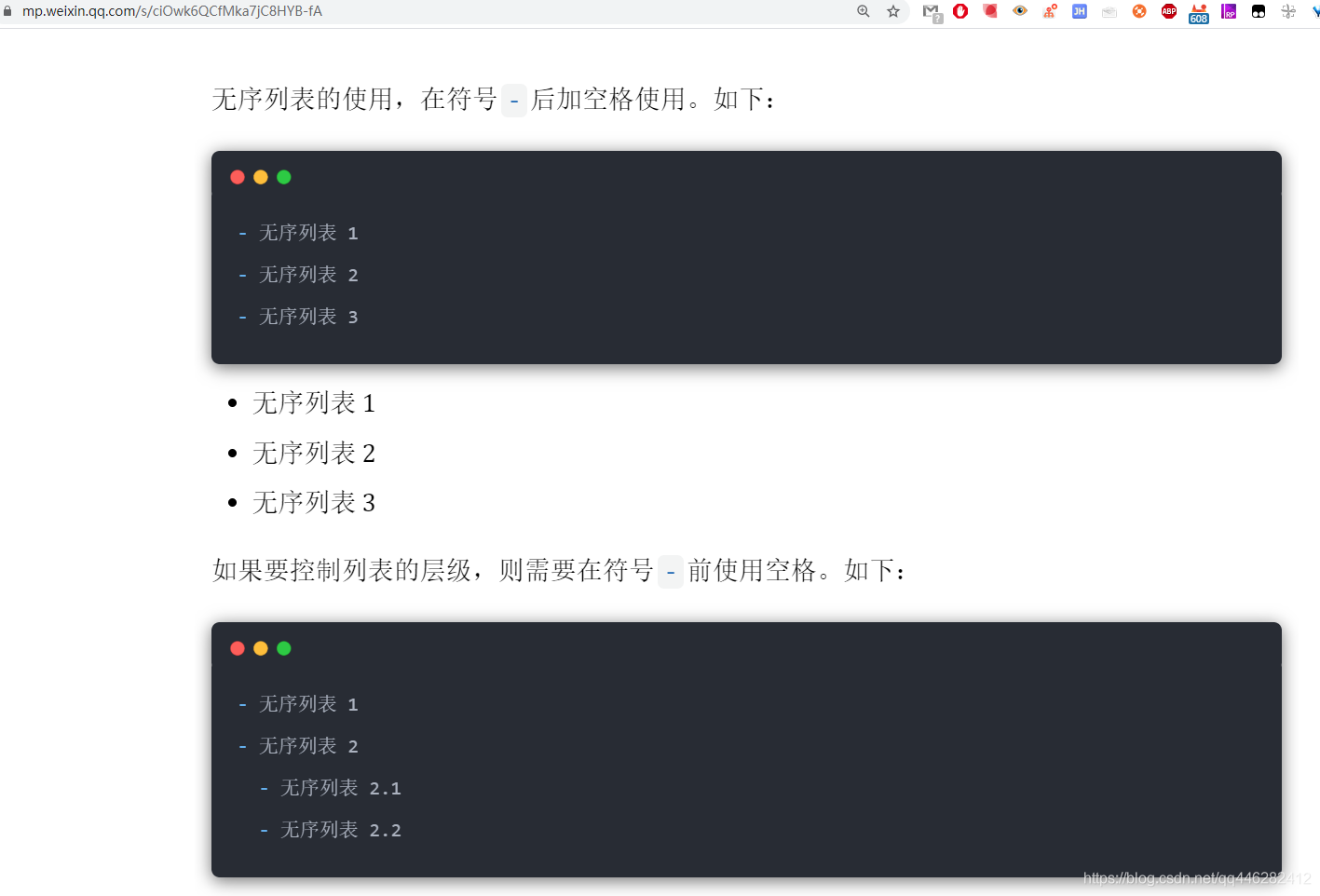Click the 608-badge extension icon

(x=1198, y=11)
